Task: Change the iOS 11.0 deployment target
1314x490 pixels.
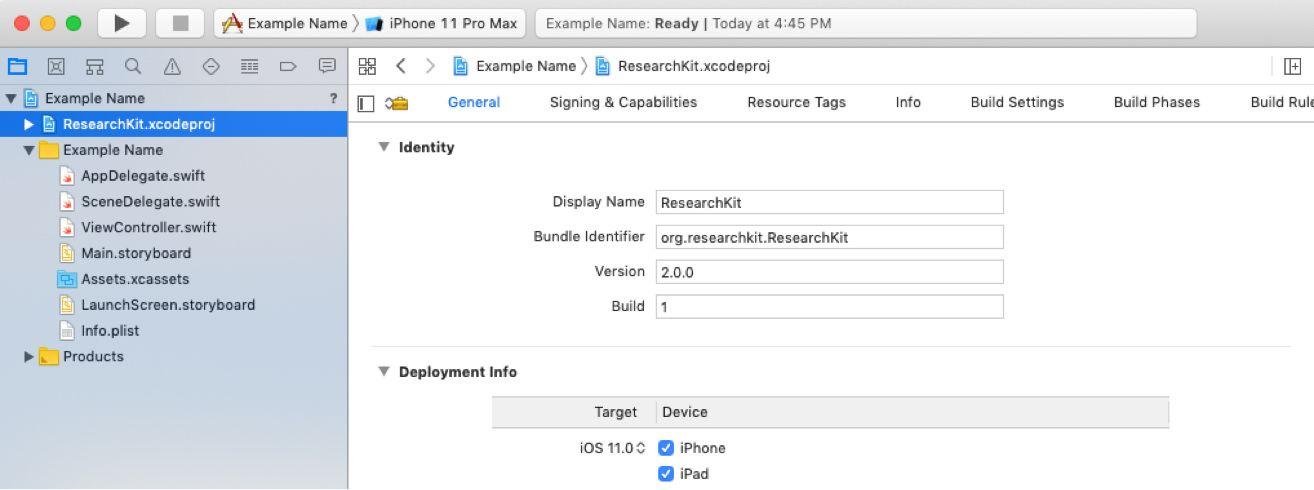Action: click(613, 448)
